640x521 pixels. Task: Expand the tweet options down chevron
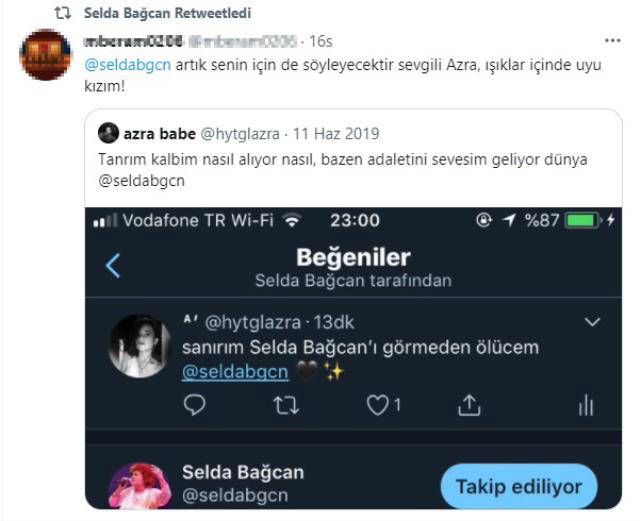point(592,322)
